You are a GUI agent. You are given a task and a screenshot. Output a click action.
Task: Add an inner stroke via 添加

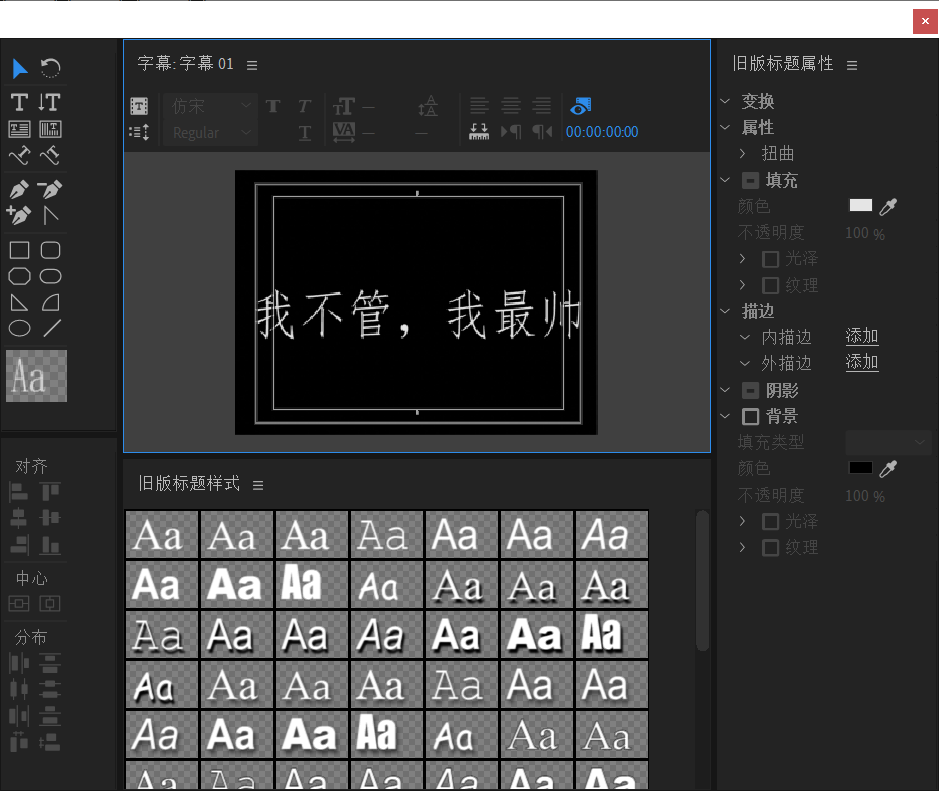(x=862, y=337)
